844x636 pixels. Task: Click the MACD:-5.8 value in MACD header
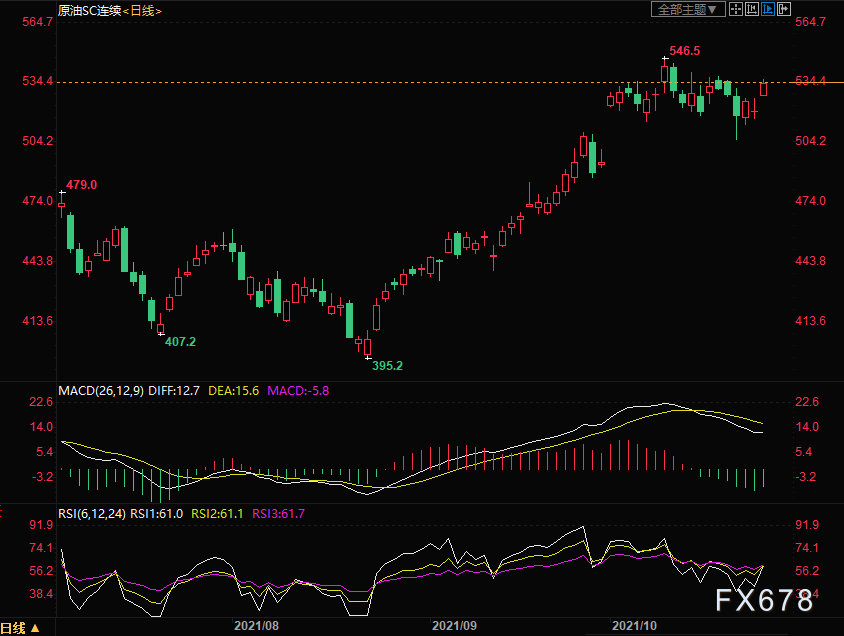[x=298, y=391]
